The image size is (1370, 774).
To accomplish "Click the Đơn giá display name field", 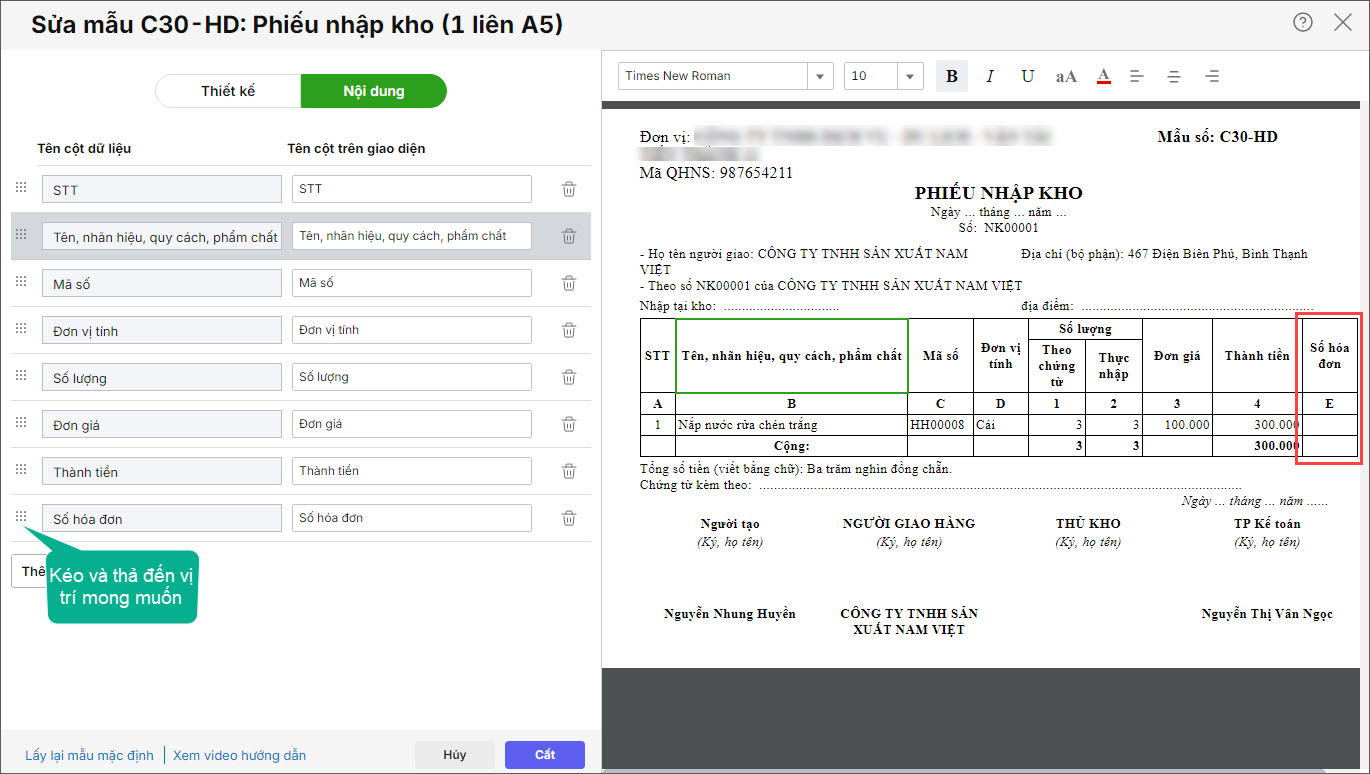I will point(411,424).
